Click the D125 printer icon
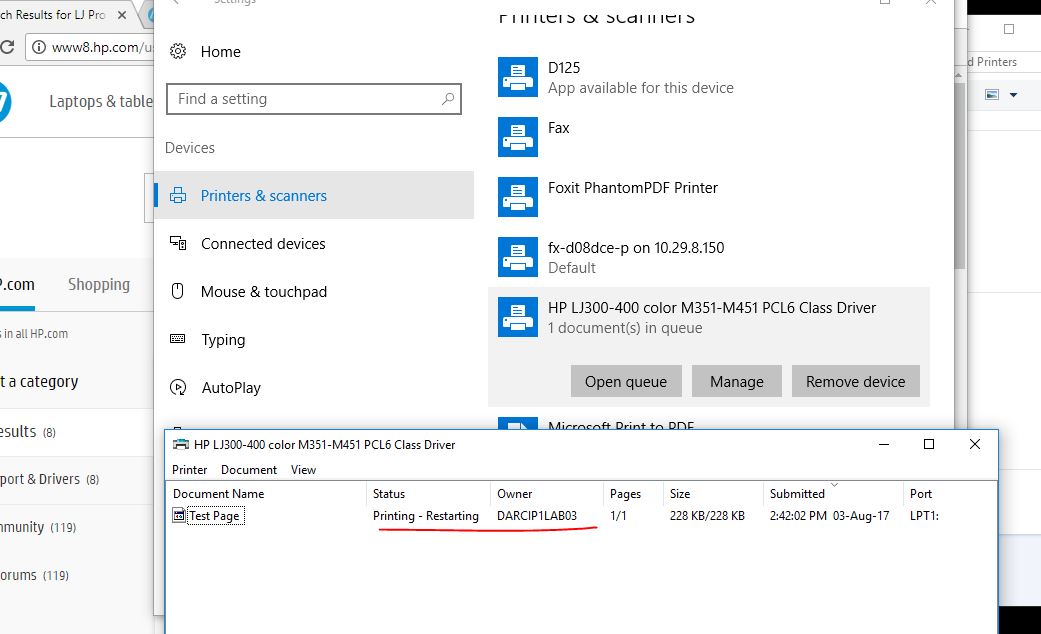This screenshot has width=1041, height=634. 518,77
